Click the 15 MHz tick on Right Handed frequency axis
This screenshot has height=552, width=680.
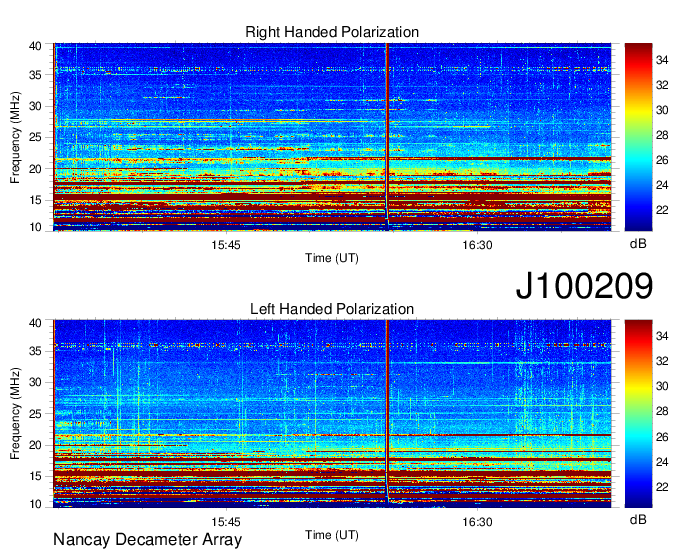(x=35, y=200)
